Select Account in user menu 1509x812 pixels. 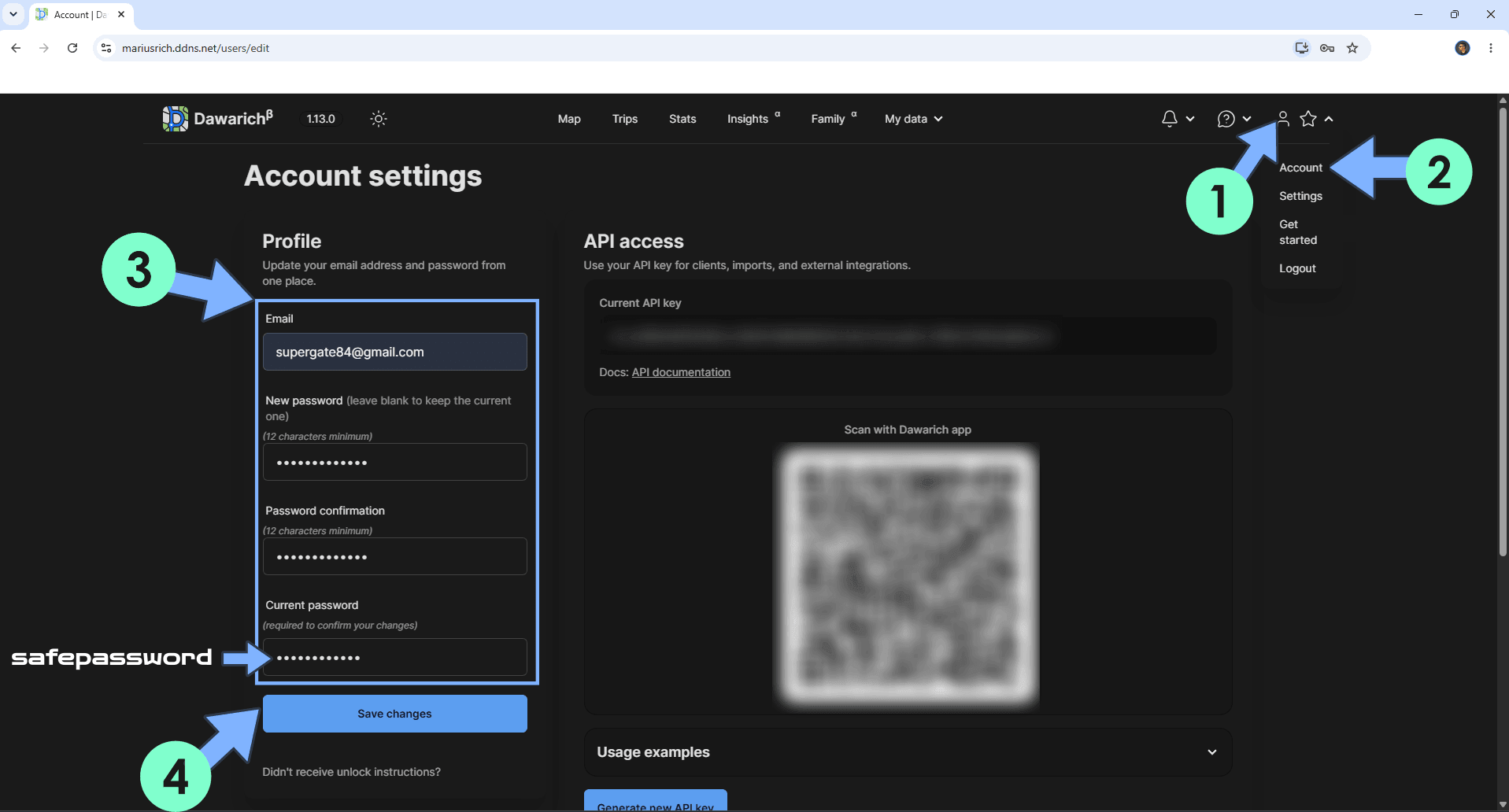[x=1300, y=168]
